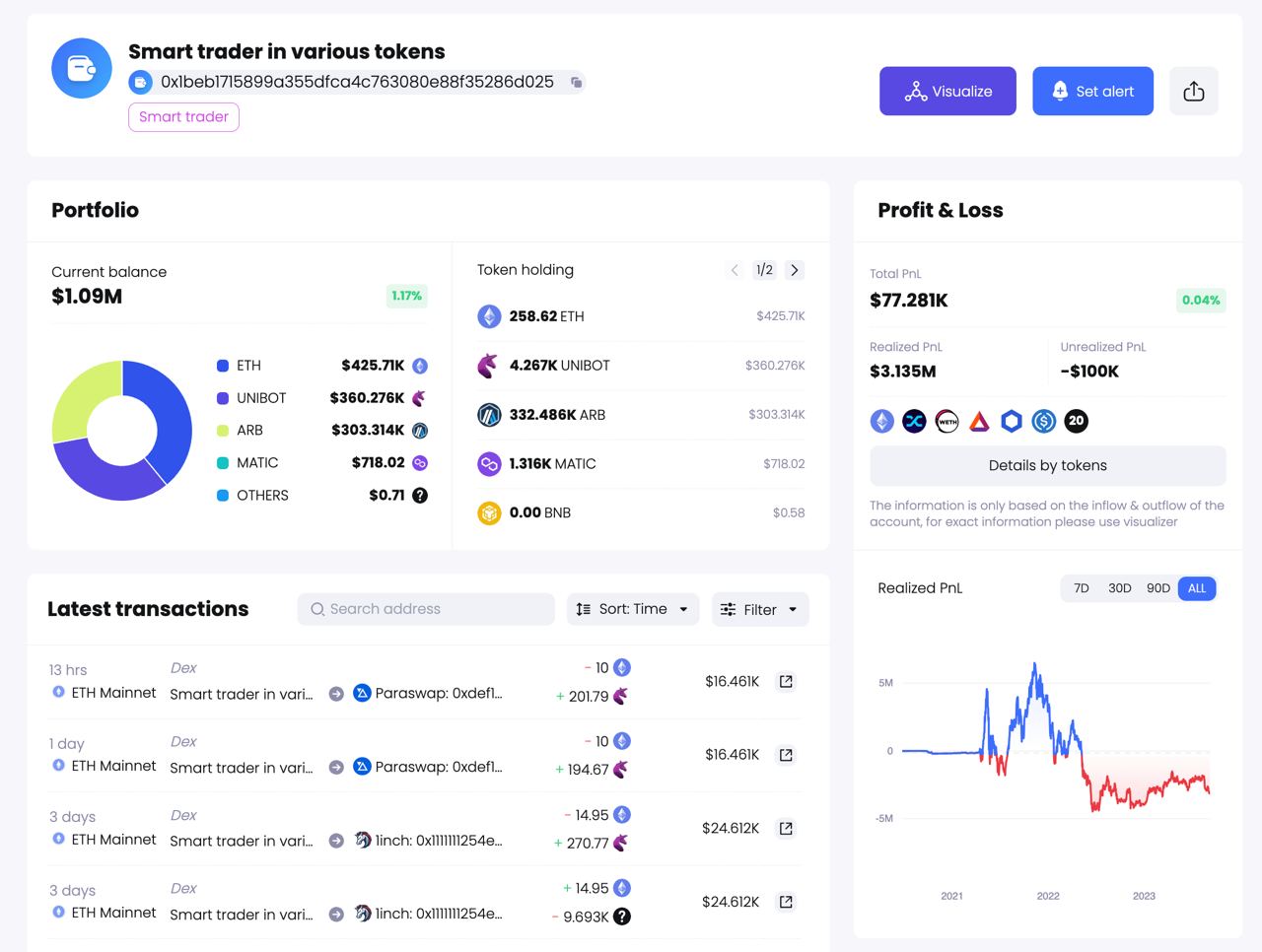Click the ETH token icon under Realized PnL

(882, 422)
